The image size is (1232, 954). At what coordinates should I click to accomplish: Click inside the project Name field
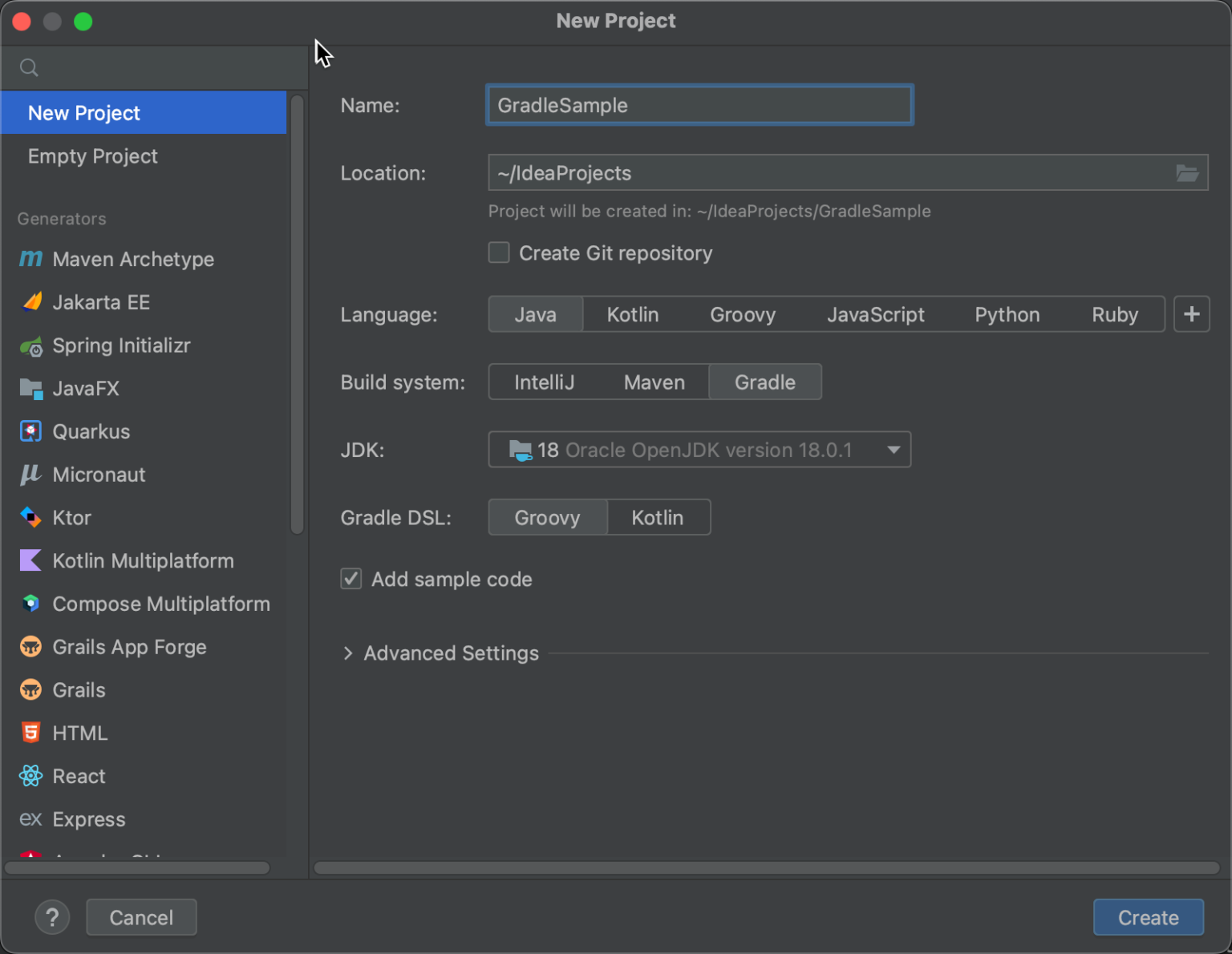pyautogui.click(x=698, y=105)
